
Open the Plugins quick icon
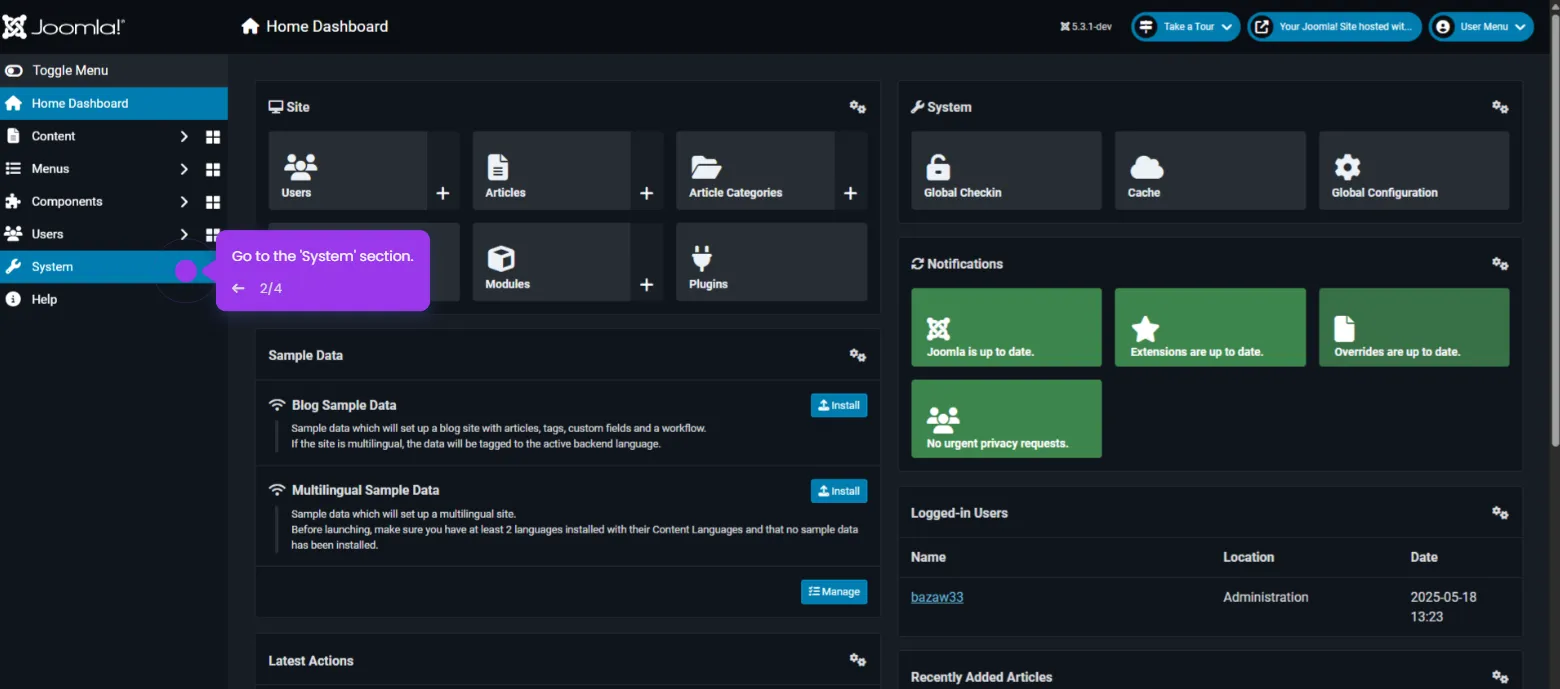coord(771,262)
